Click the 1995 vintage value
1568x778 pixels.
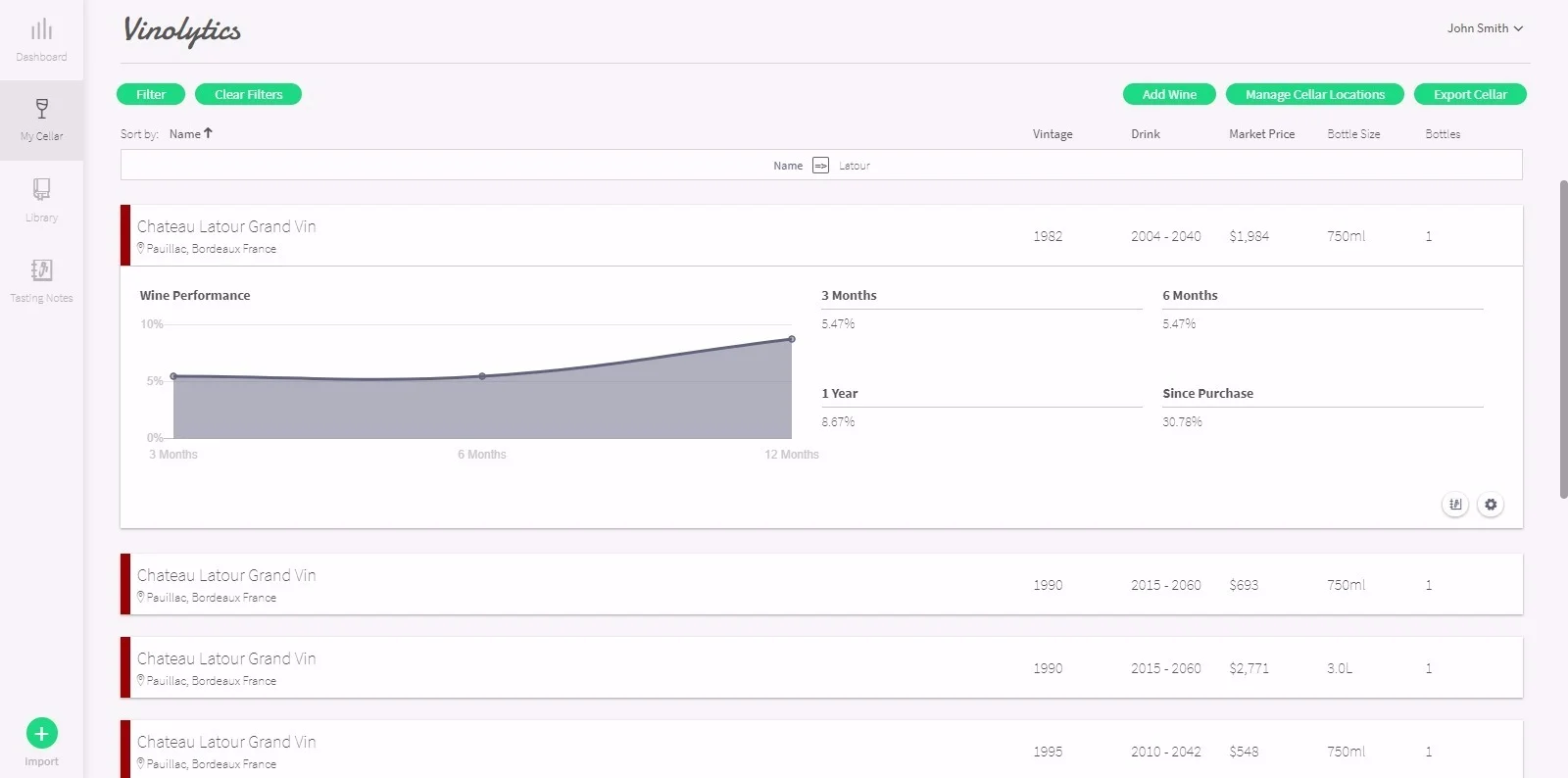click(x=1048, y=752)
